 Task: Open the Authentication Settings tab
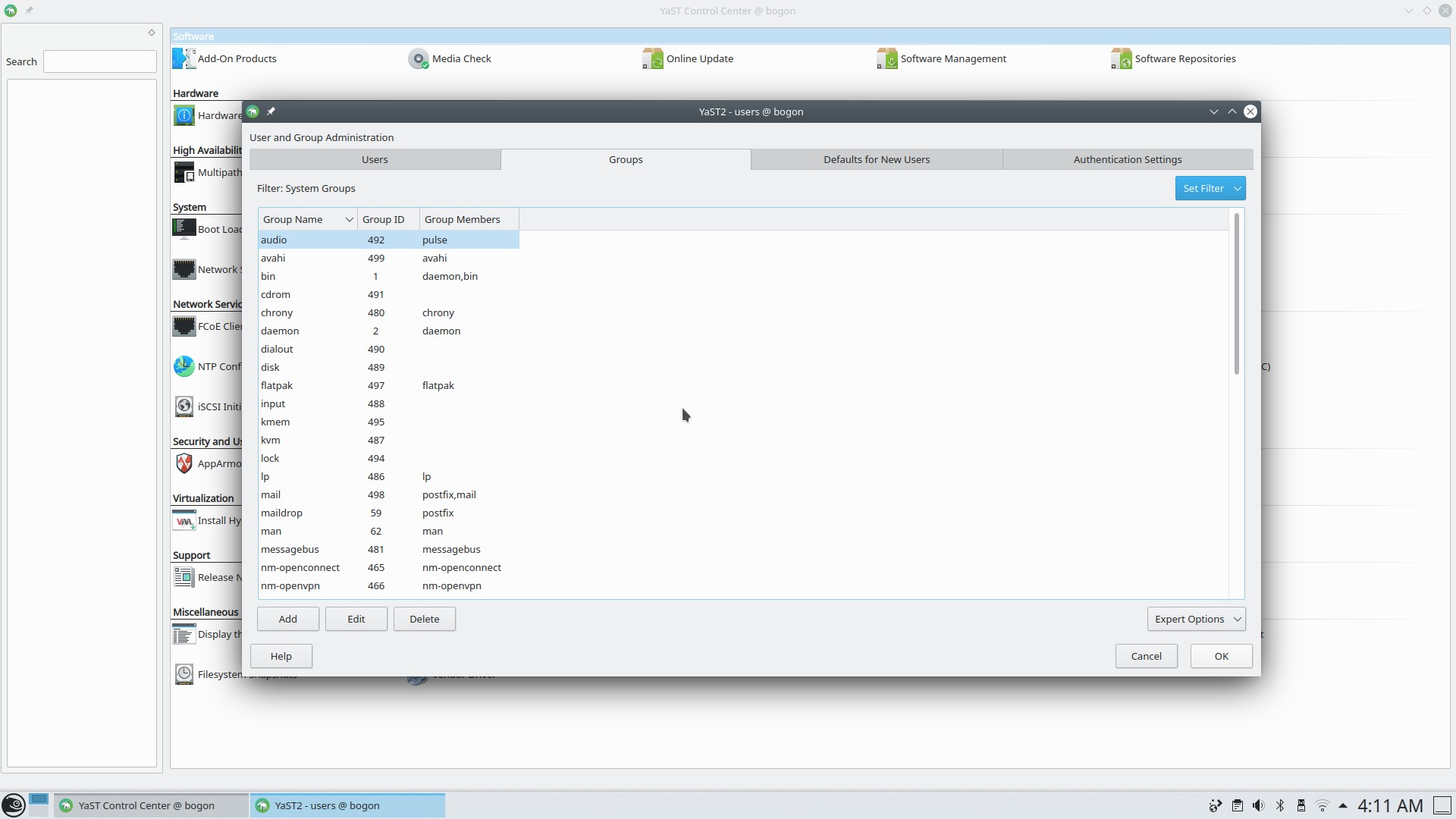tap(1128, 159)
